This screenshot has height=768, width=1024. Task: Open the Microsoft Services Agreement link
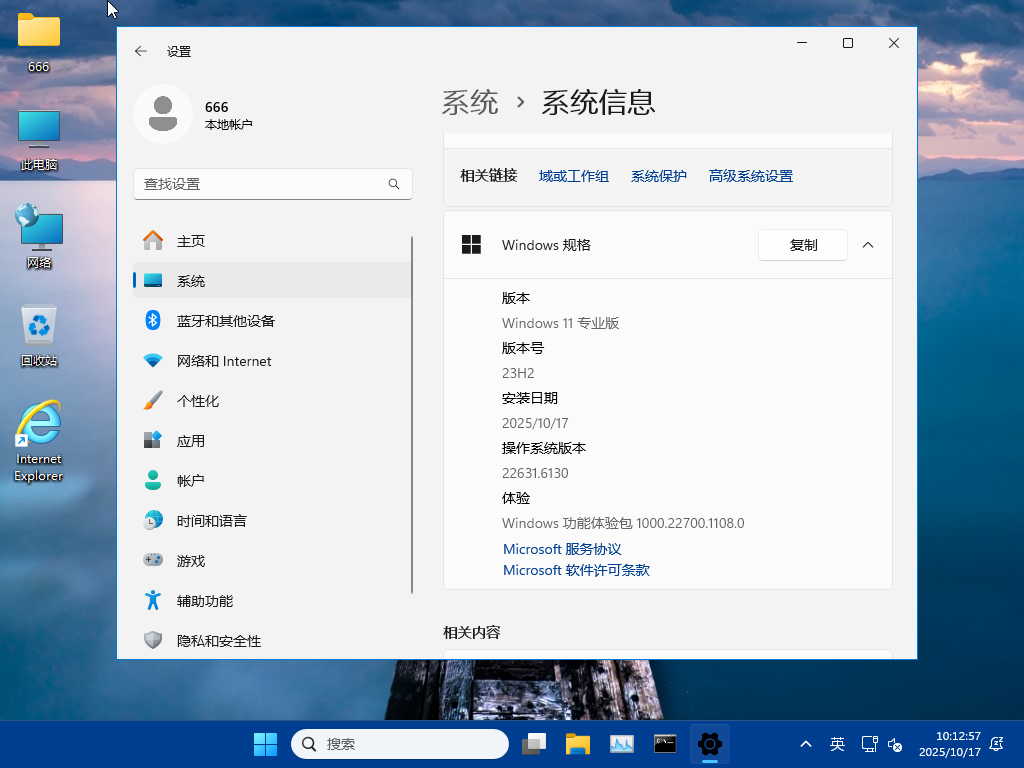[562, 549]
